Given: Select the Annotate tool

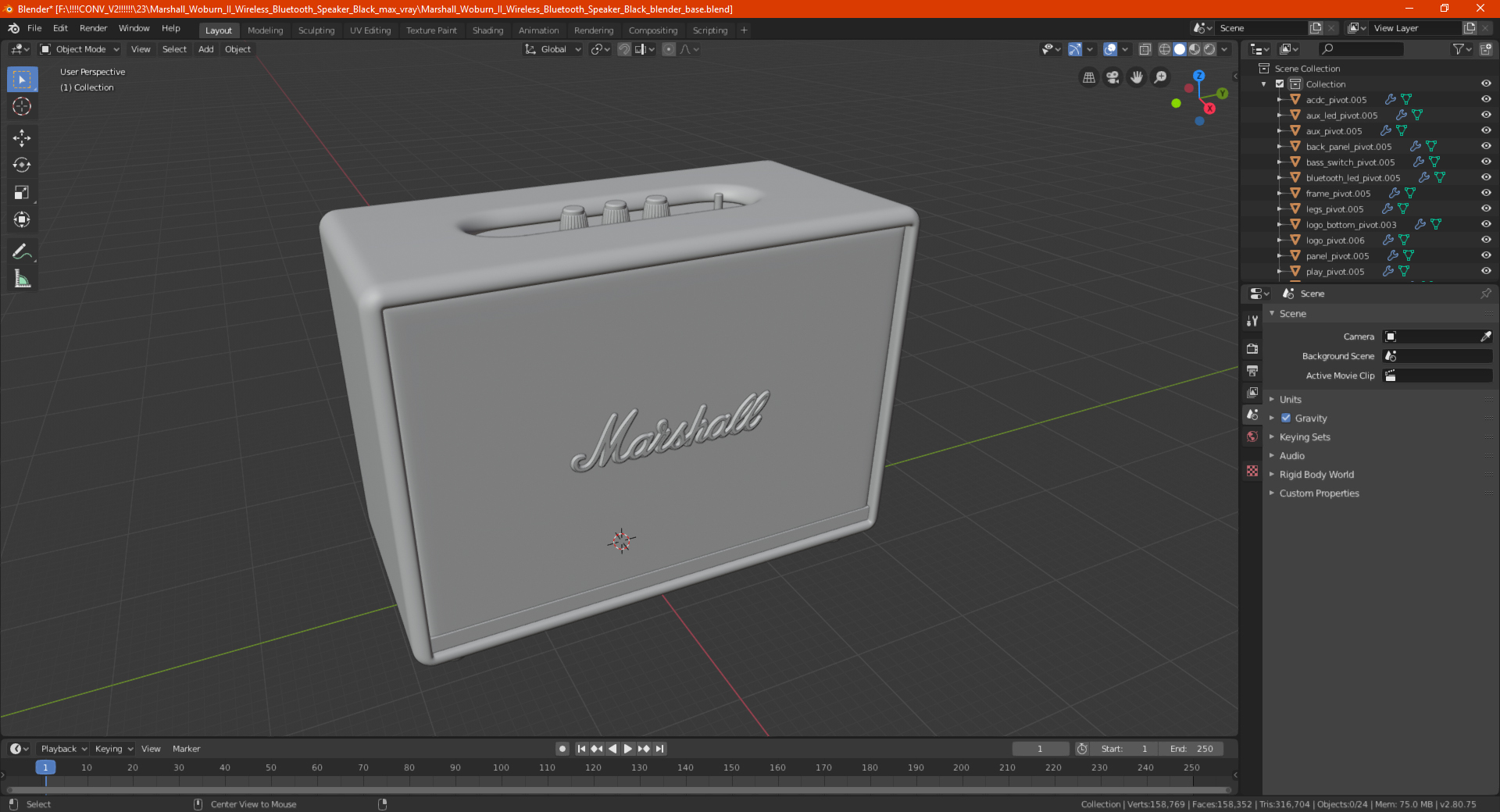Looking at the screenshot, I should (22, 251).
